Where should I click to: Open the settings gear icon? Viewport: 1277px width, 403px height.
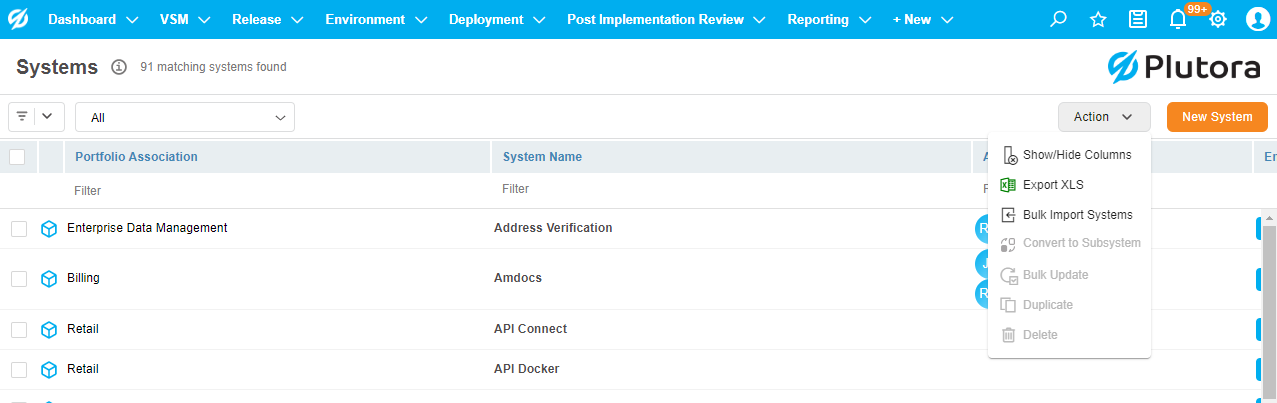coord(1217,19)
